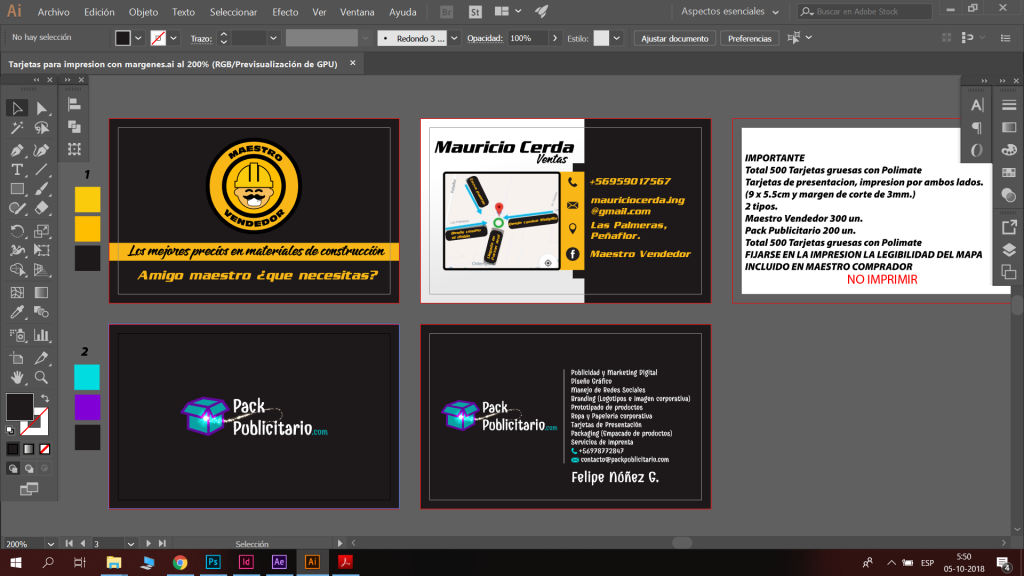Open the Ventana menu
Image resolution: width=1024 pixels, height=576 pixels.
[357, 12]
